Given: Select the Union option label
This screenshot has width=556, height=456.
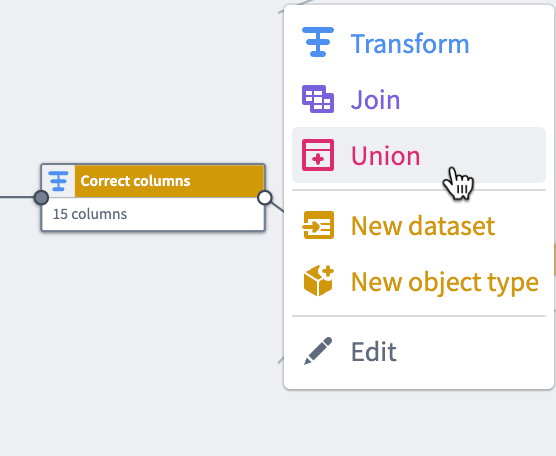Looking at the screenshot, I should pyautogui.click(x=385, y=156).
